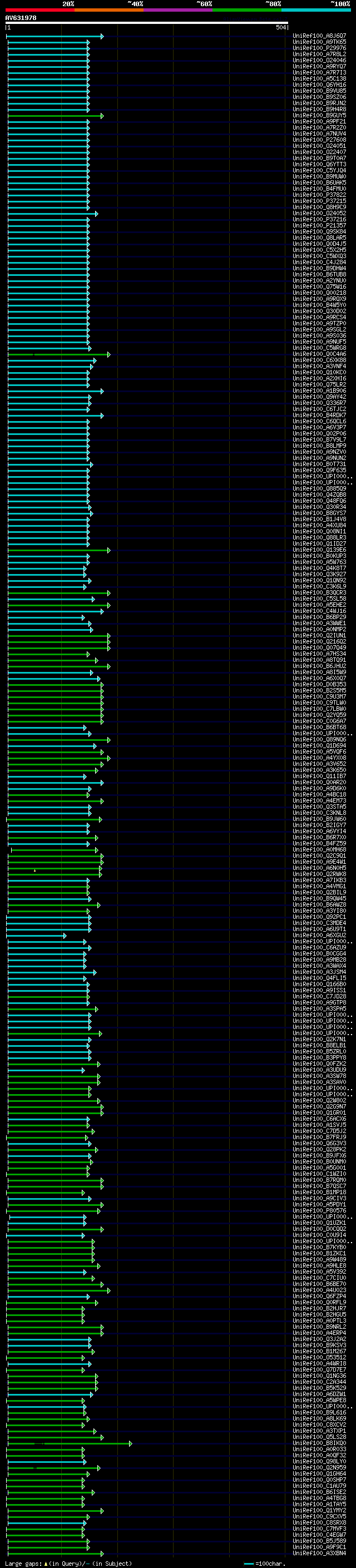Open hit UniRef100_A8J6Q7

coord(319,36)
